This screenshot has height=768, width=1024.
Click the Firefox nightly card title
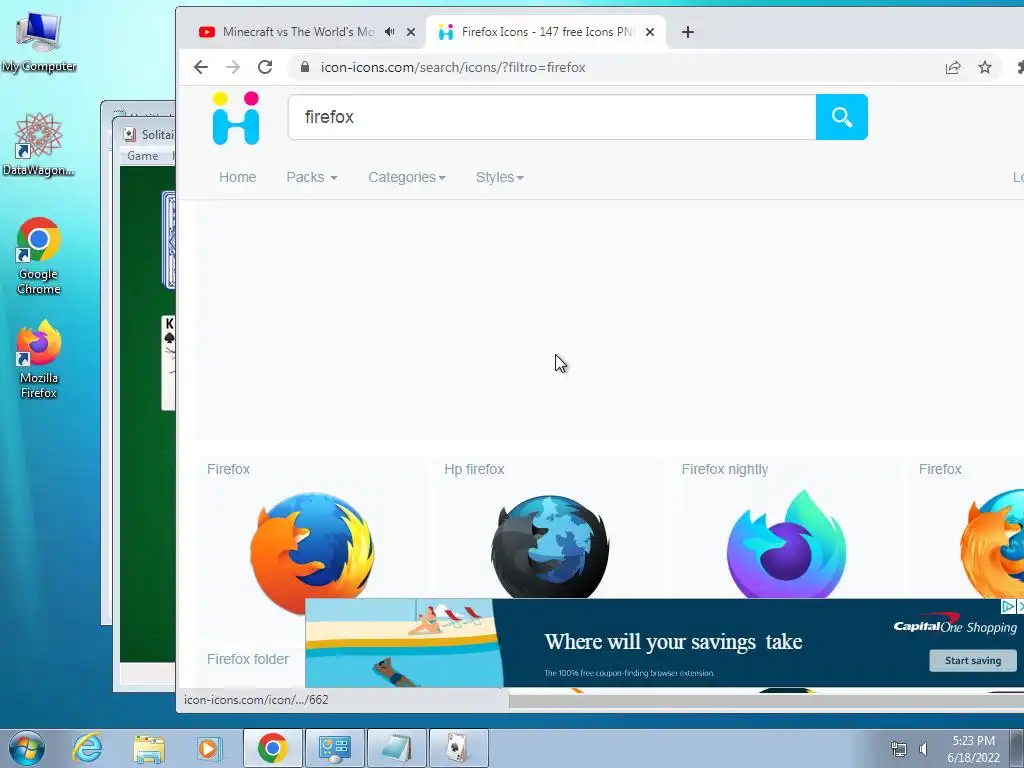[724, 469]
